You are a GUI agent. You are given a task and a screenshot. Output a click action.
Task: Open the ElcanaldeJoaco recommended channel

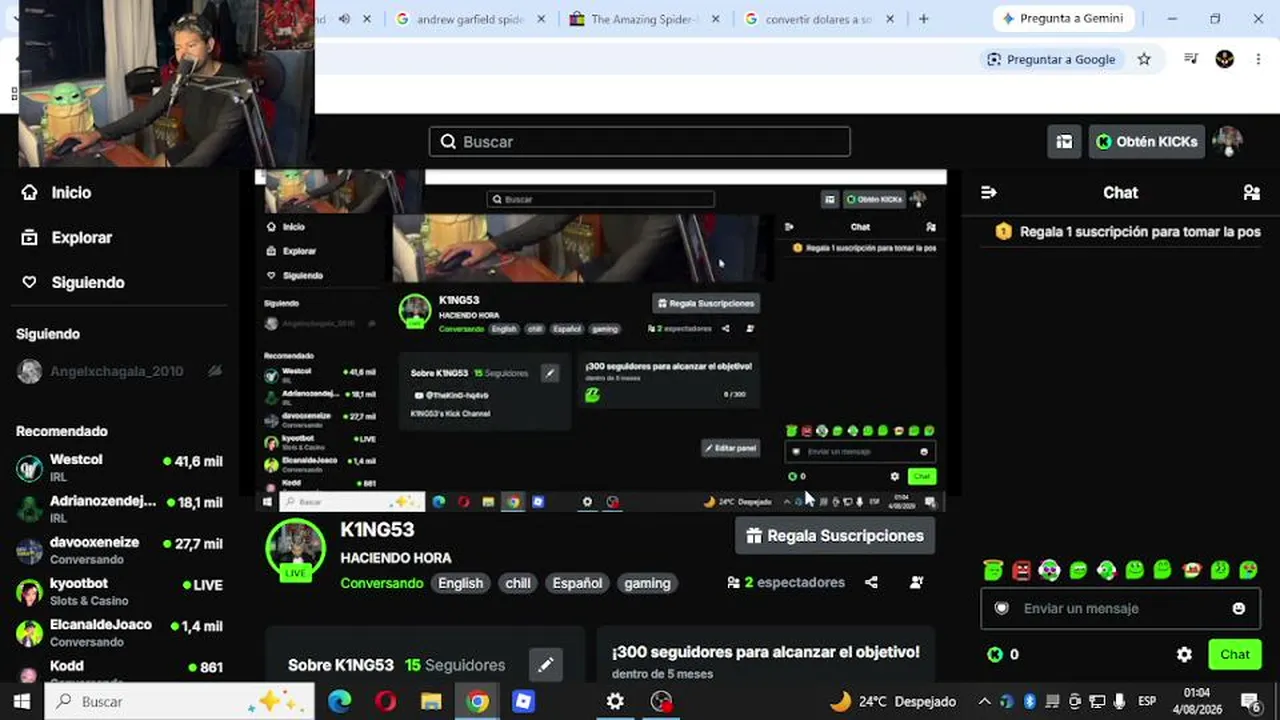(x=120, y=632)
